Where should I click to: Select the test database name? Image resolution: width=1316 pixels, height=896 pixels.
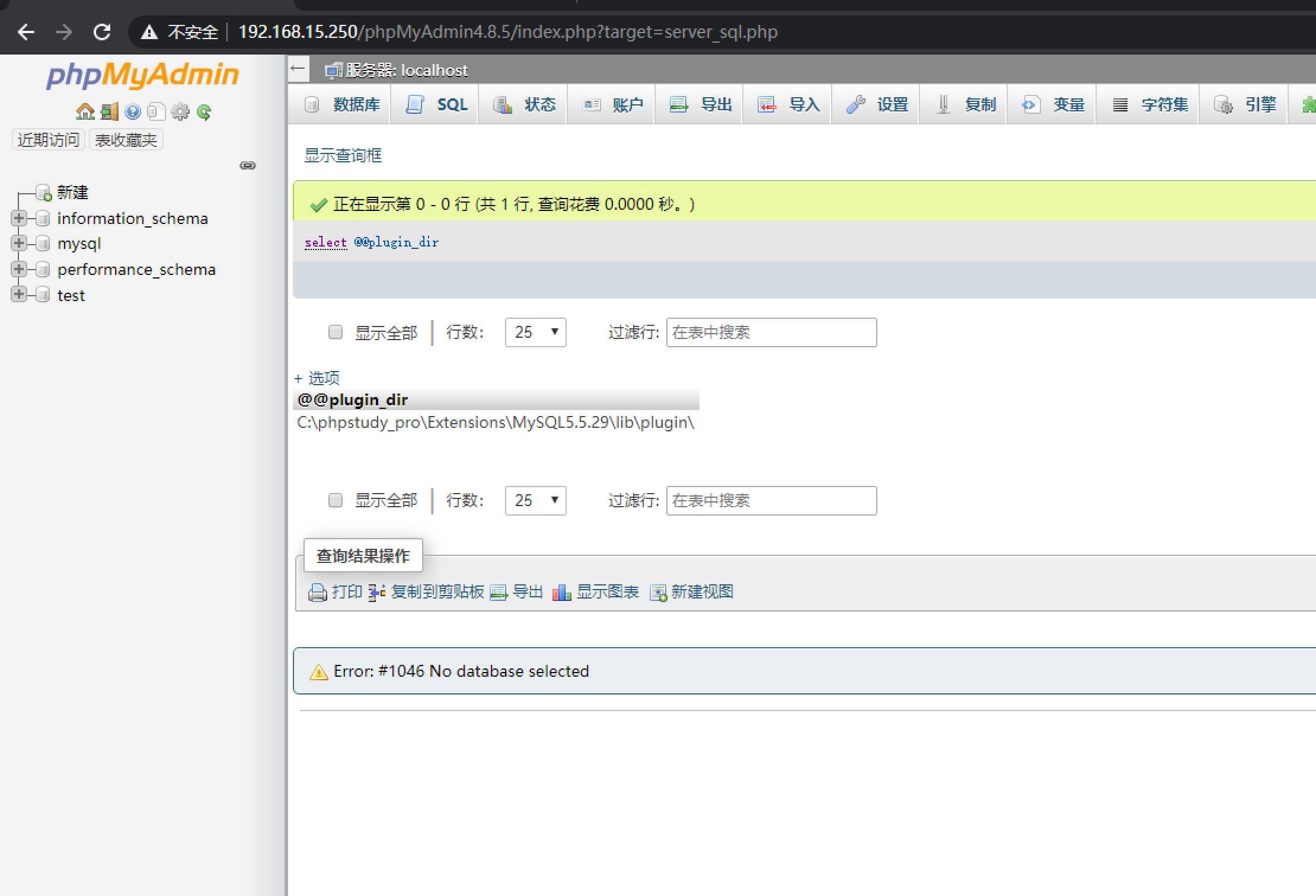(x=71, y=295)
